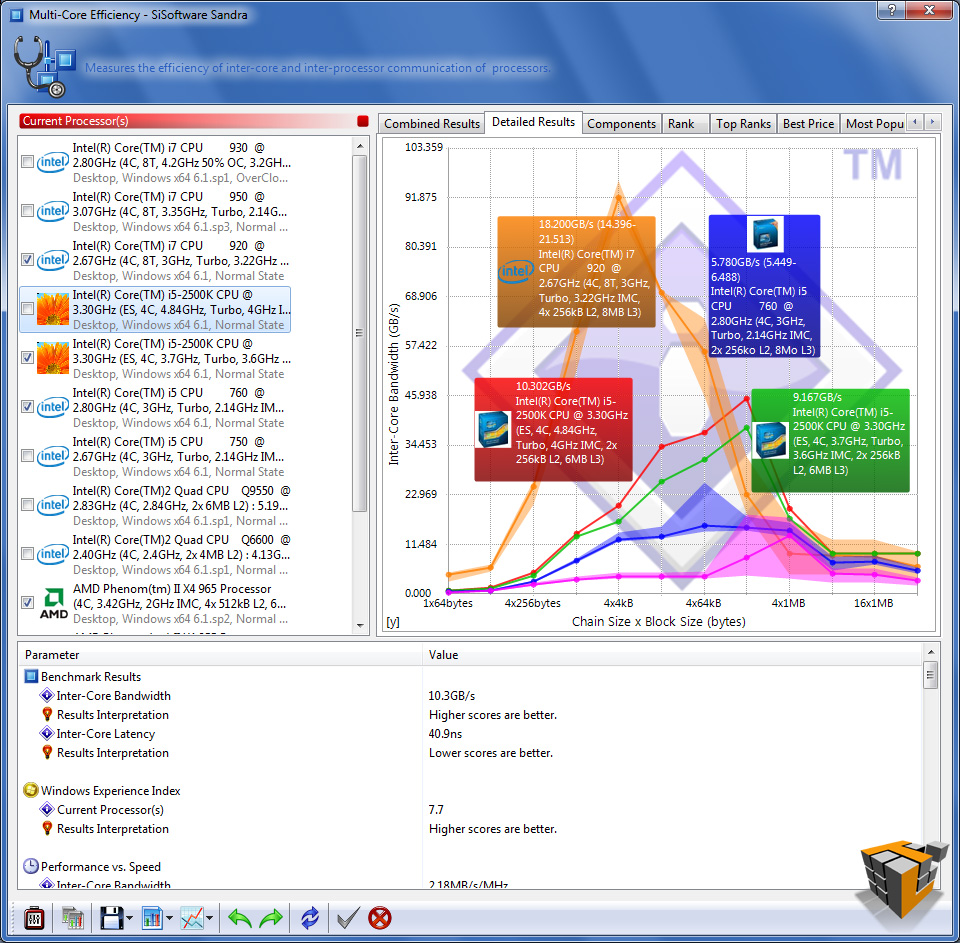Screen dimensions: 960x943
Task: Open the benchmark options engine icon
Action: 34,918
